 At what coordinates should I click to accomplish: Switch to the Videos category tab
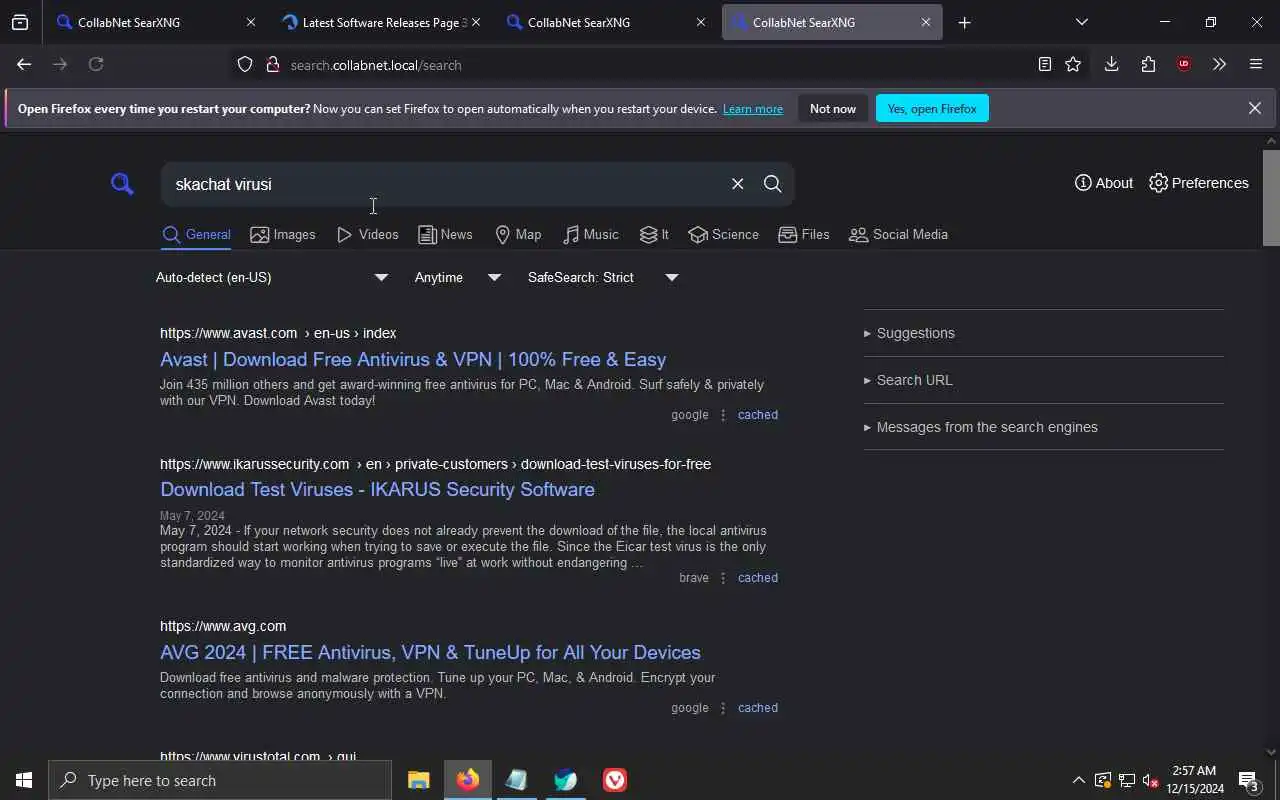(367, 235)
